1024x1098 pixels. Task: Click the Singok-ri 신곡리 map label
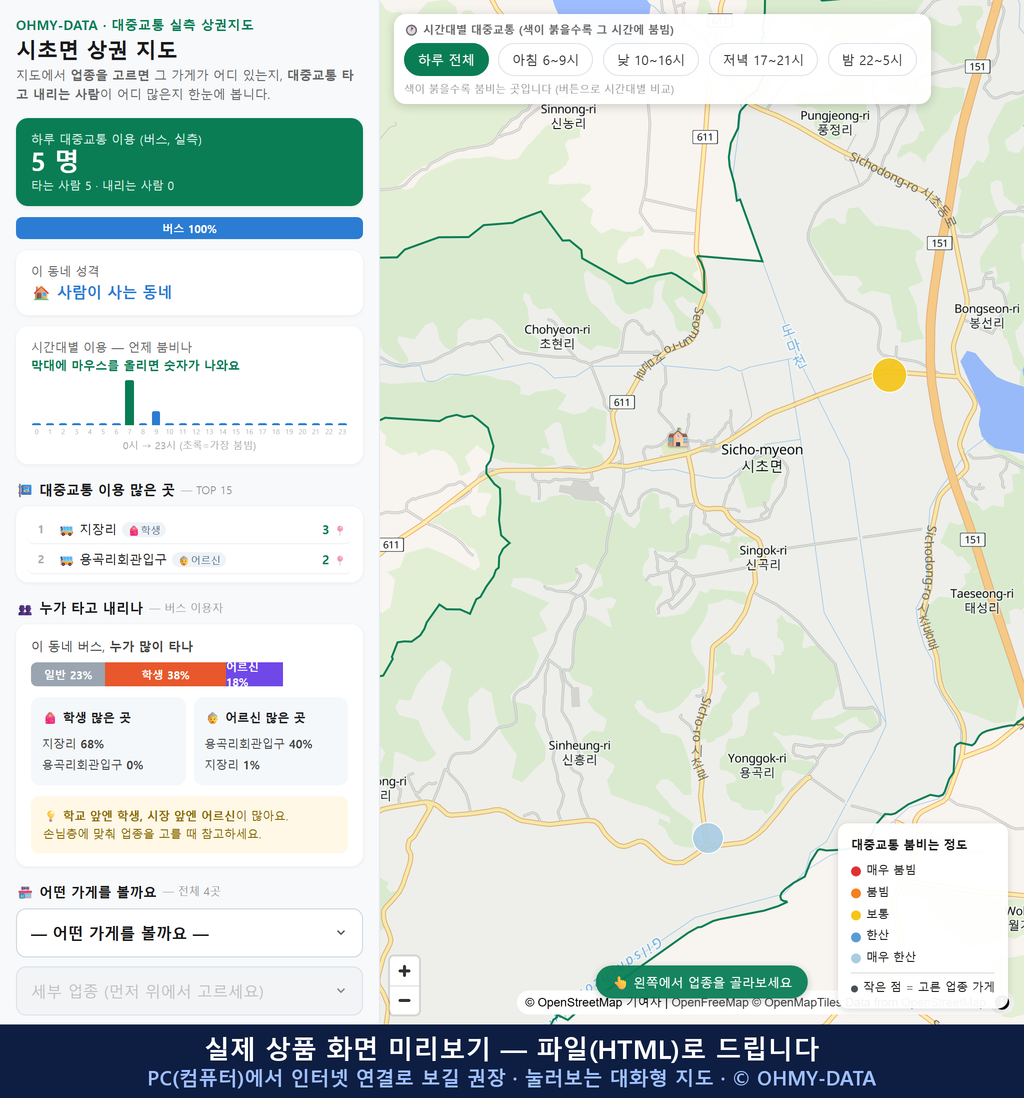click(763, 557)
